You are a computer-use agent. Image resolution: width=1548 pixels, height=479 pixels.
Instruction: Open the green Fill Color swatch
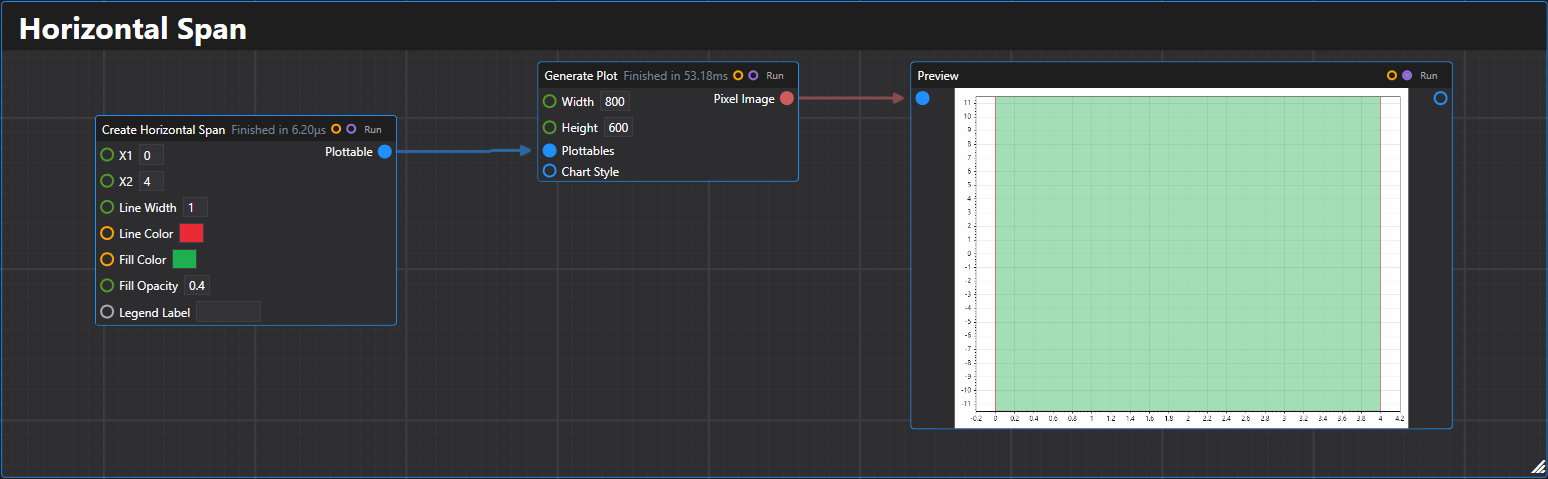point(185,259)
